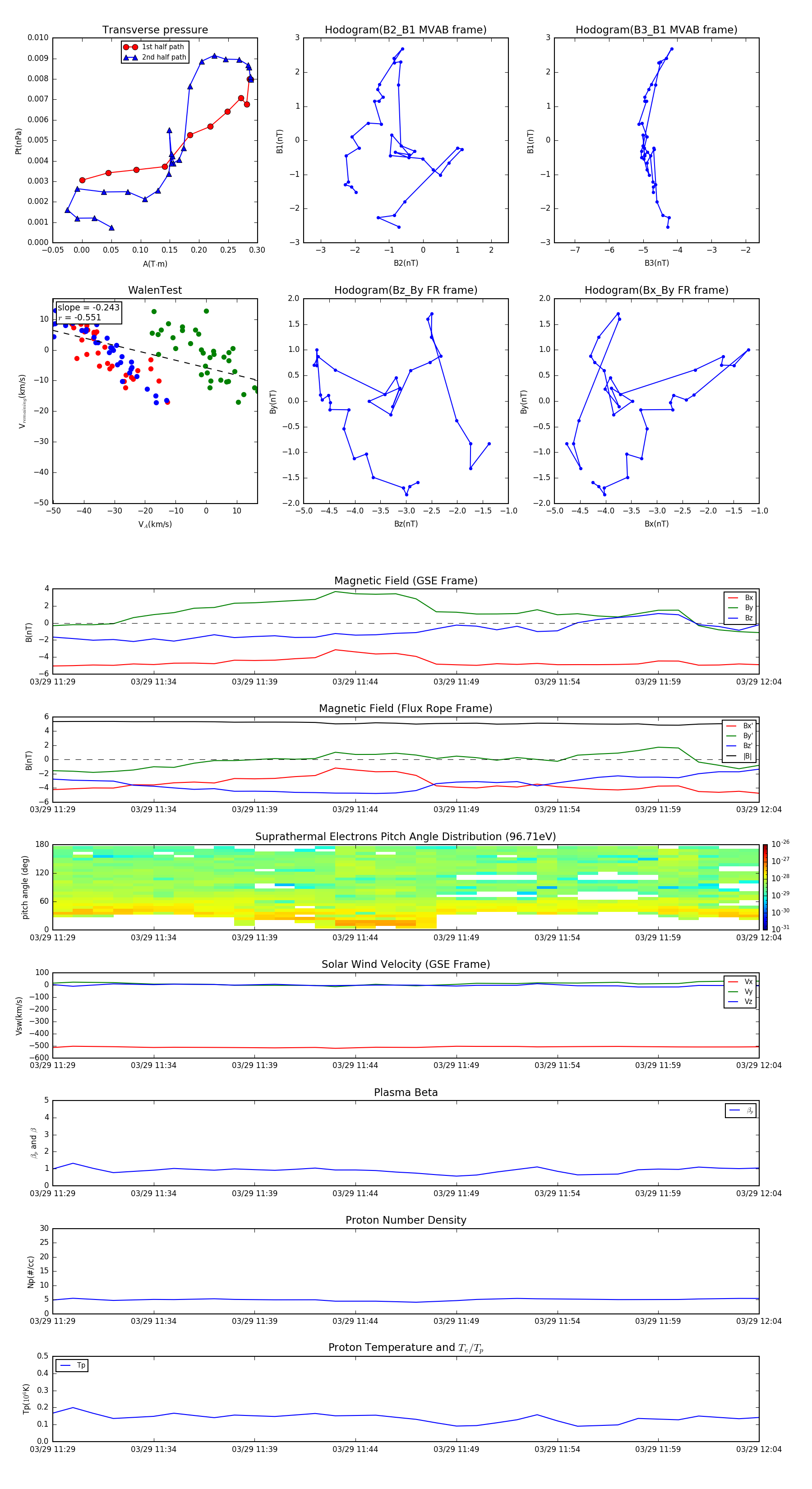Click the pitch angle color bar scale

(765, 887)
